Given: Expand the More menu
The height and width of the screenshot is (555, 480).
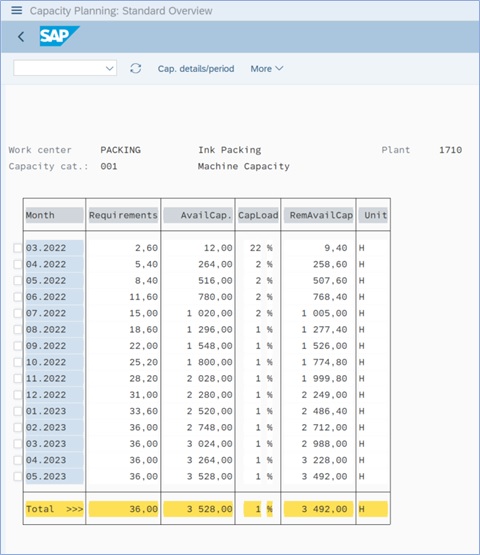Looking at the screenshot, I should click(x=267, y=69).
